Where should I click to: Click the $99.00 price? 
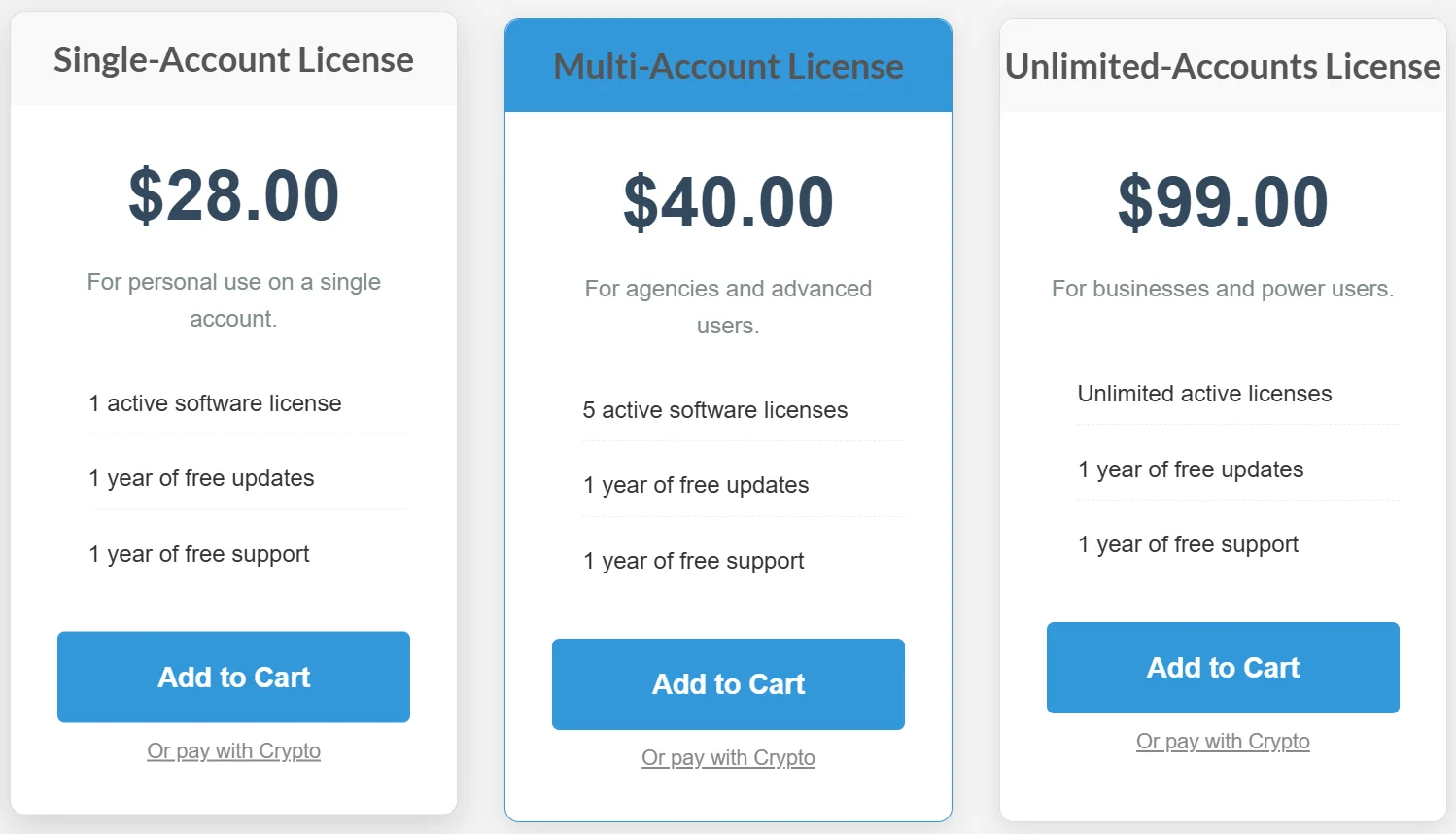[1223, 202]
